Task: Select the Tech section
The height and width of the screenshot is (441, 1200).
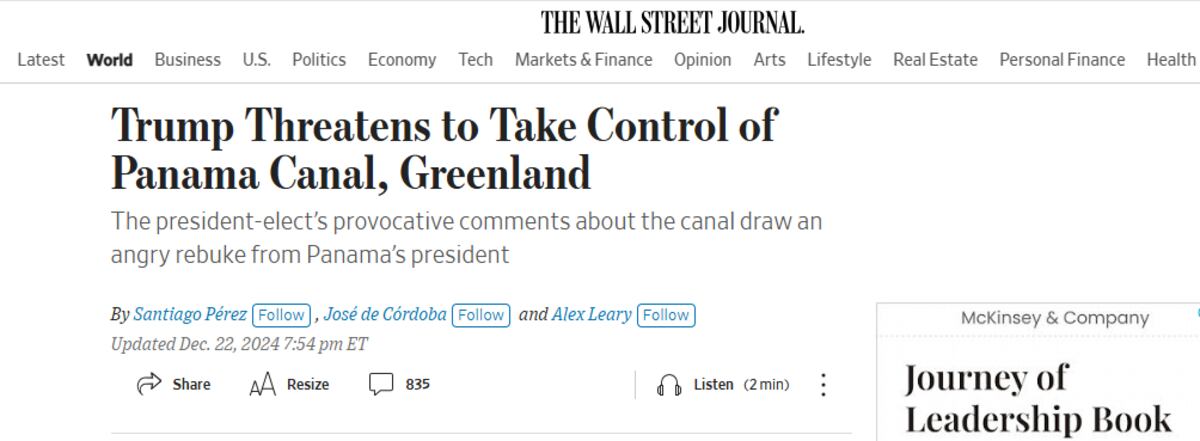Action: coord(475,60)
